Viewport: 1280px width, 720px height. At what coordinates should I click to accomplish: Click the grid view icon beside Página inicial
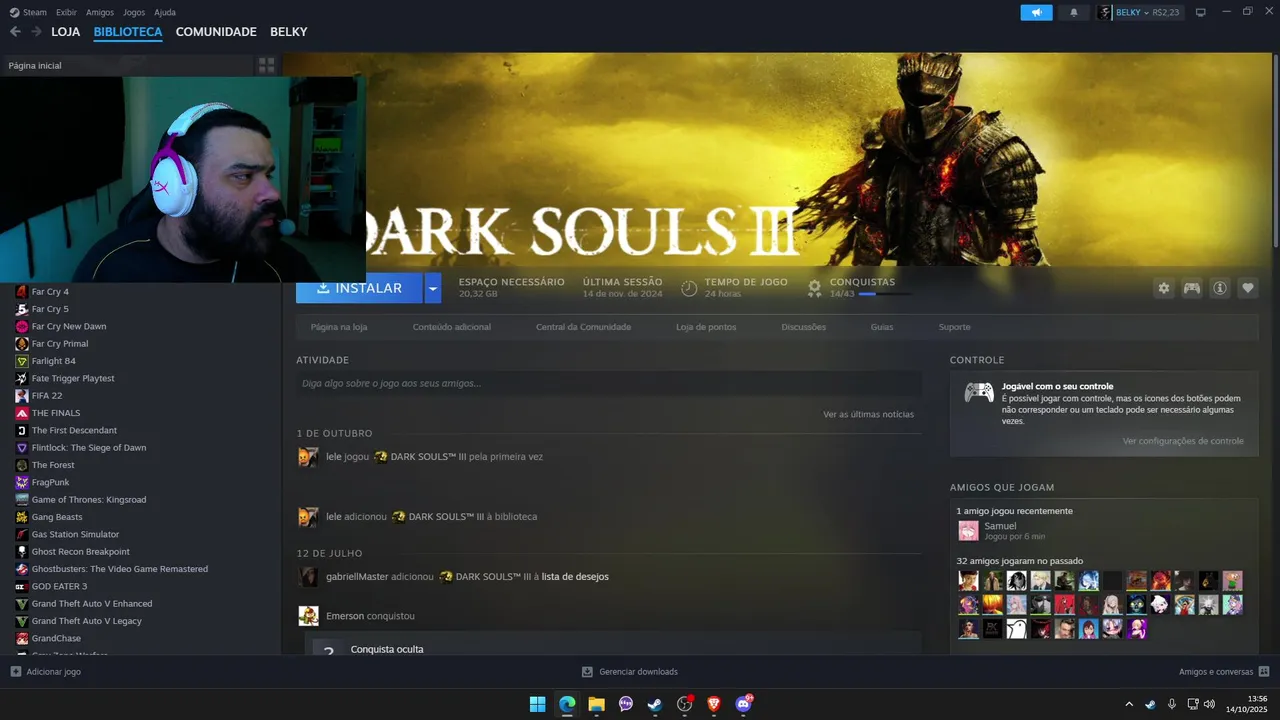(266, 65)
